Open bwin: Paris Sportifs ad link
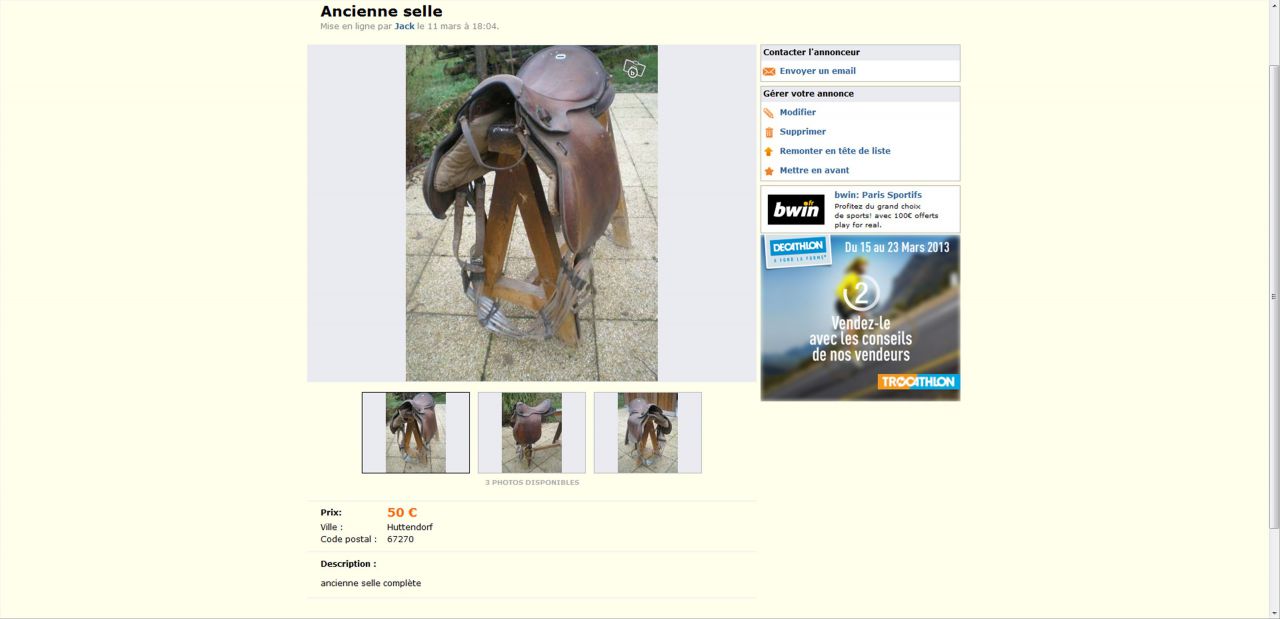The width and height of the screenshot is (1280, 619). (x=878, y=195)
